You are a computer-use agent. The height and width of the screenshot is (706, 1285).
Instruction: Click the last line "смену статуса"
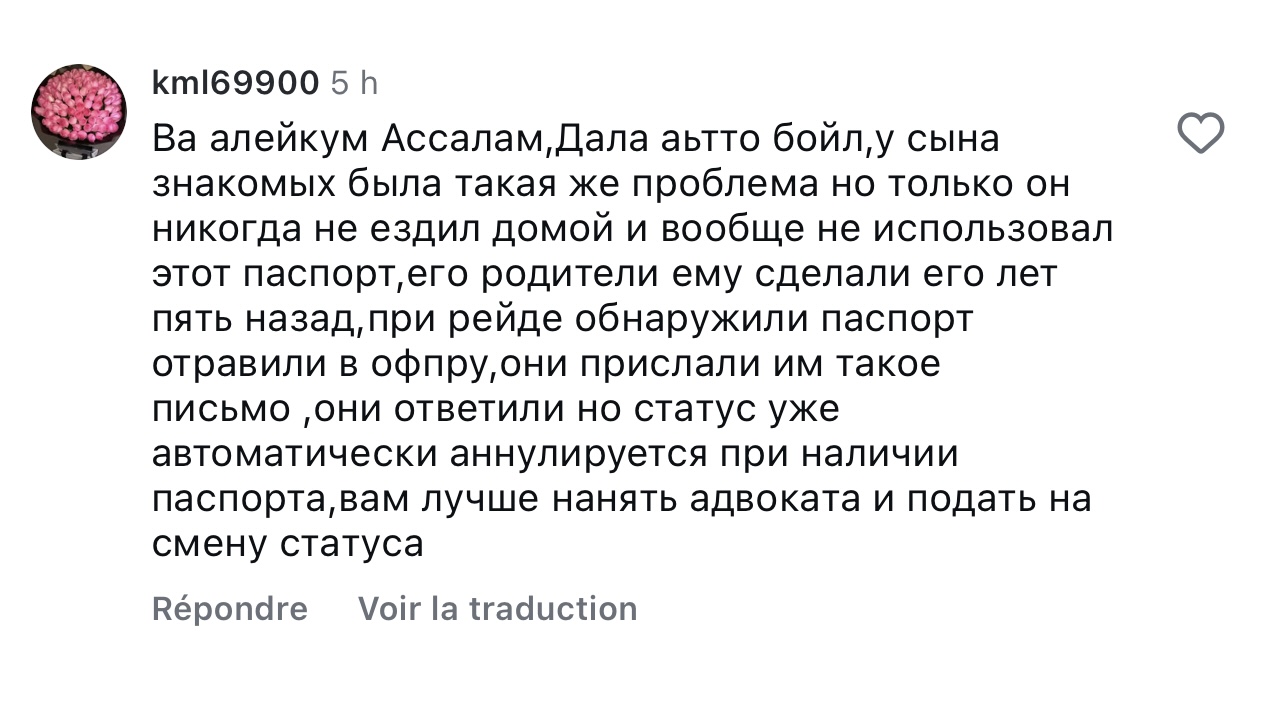288,544
